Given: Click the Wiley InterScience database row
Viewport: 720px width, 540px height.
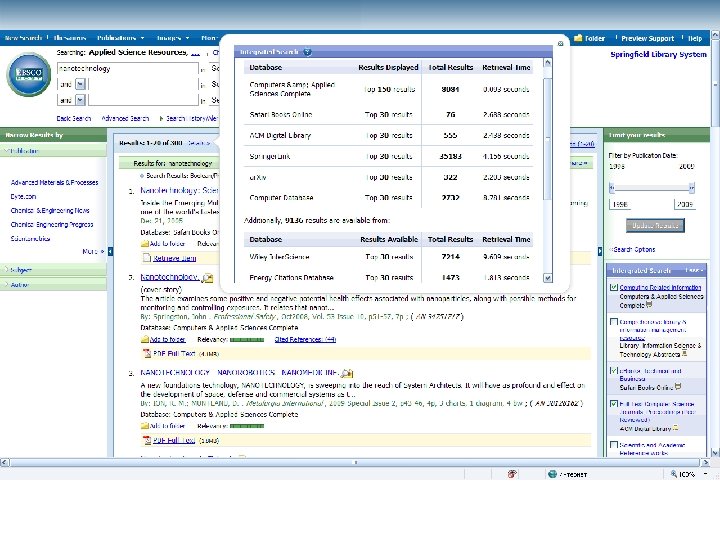Looking at the screenshot, I should pyautogui.click(x=388, y=257).
